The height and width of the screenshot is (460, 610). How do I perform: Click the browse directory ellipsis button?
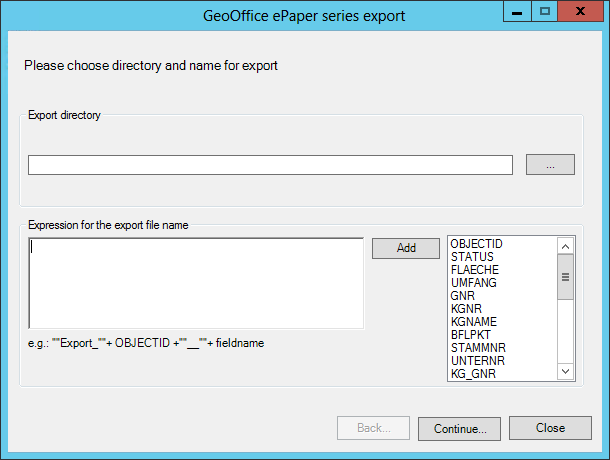tap(550, 165)
